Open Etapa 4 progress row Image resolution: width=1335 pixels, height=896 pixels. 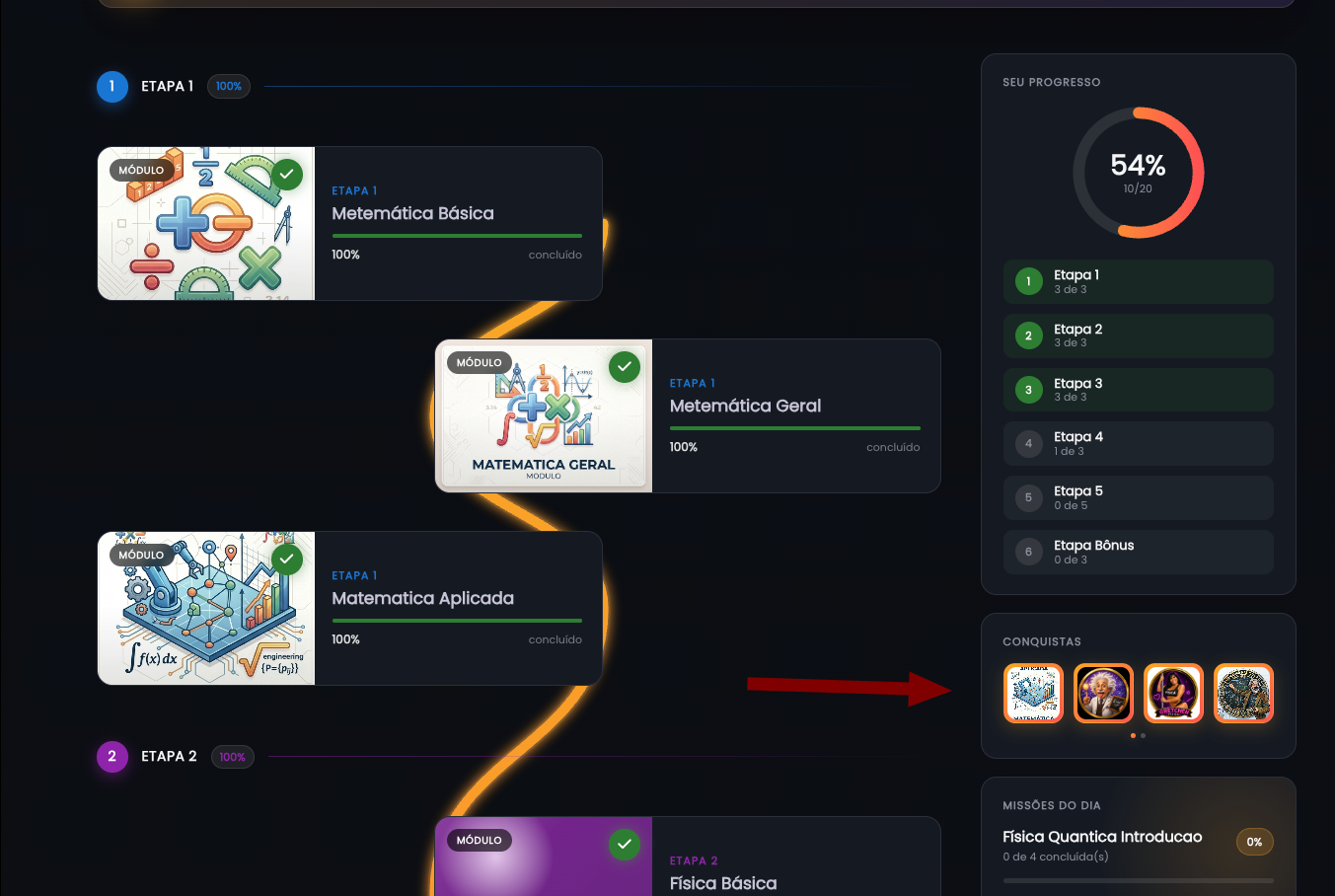(x=1139, y=443)
